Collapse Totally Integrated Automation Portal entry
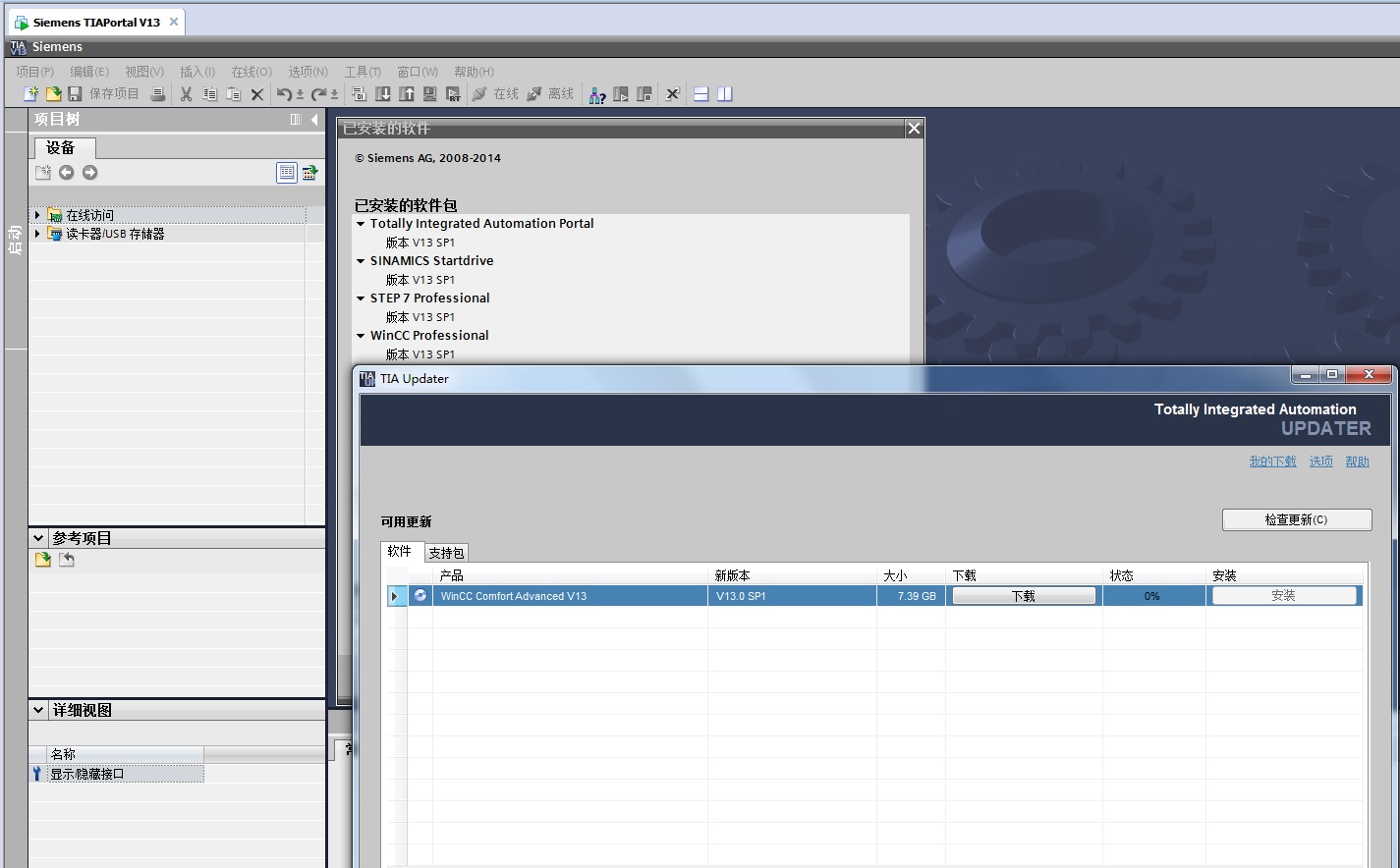Image resolution: width=1400 pixels, height=868 pixels. 361,224
